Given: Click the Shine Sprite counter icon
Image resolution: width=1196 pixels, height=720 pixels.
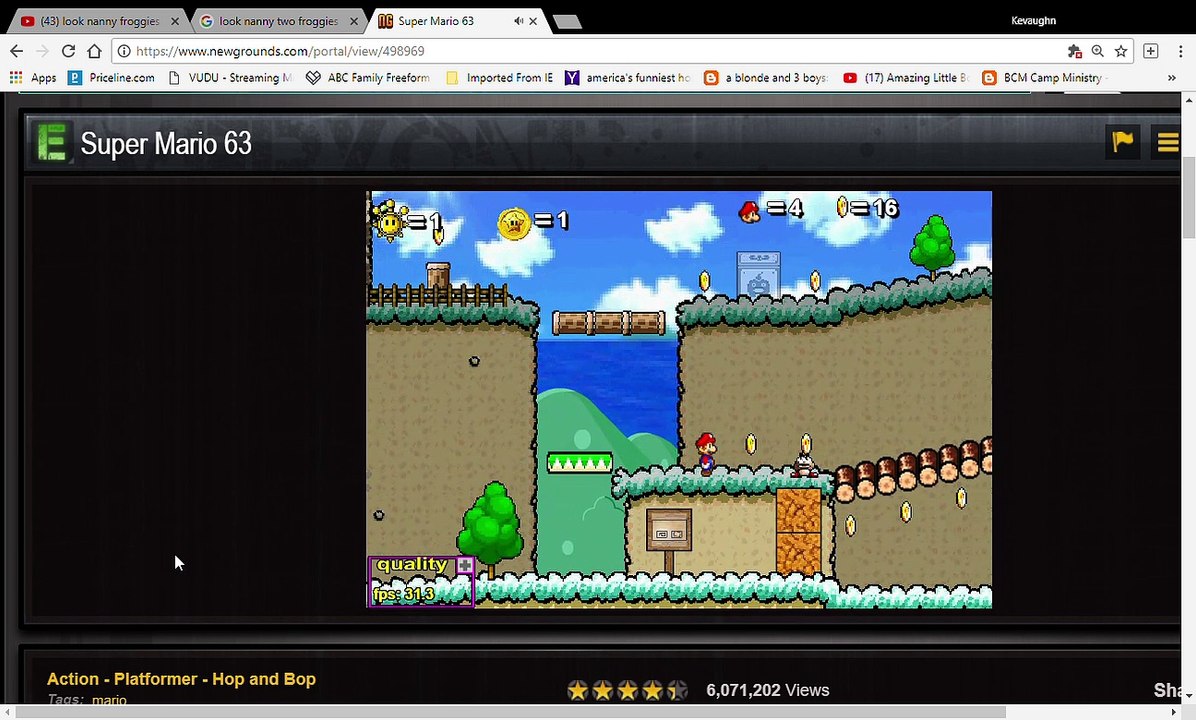Looking at the screenshot, I should [390, 221].
